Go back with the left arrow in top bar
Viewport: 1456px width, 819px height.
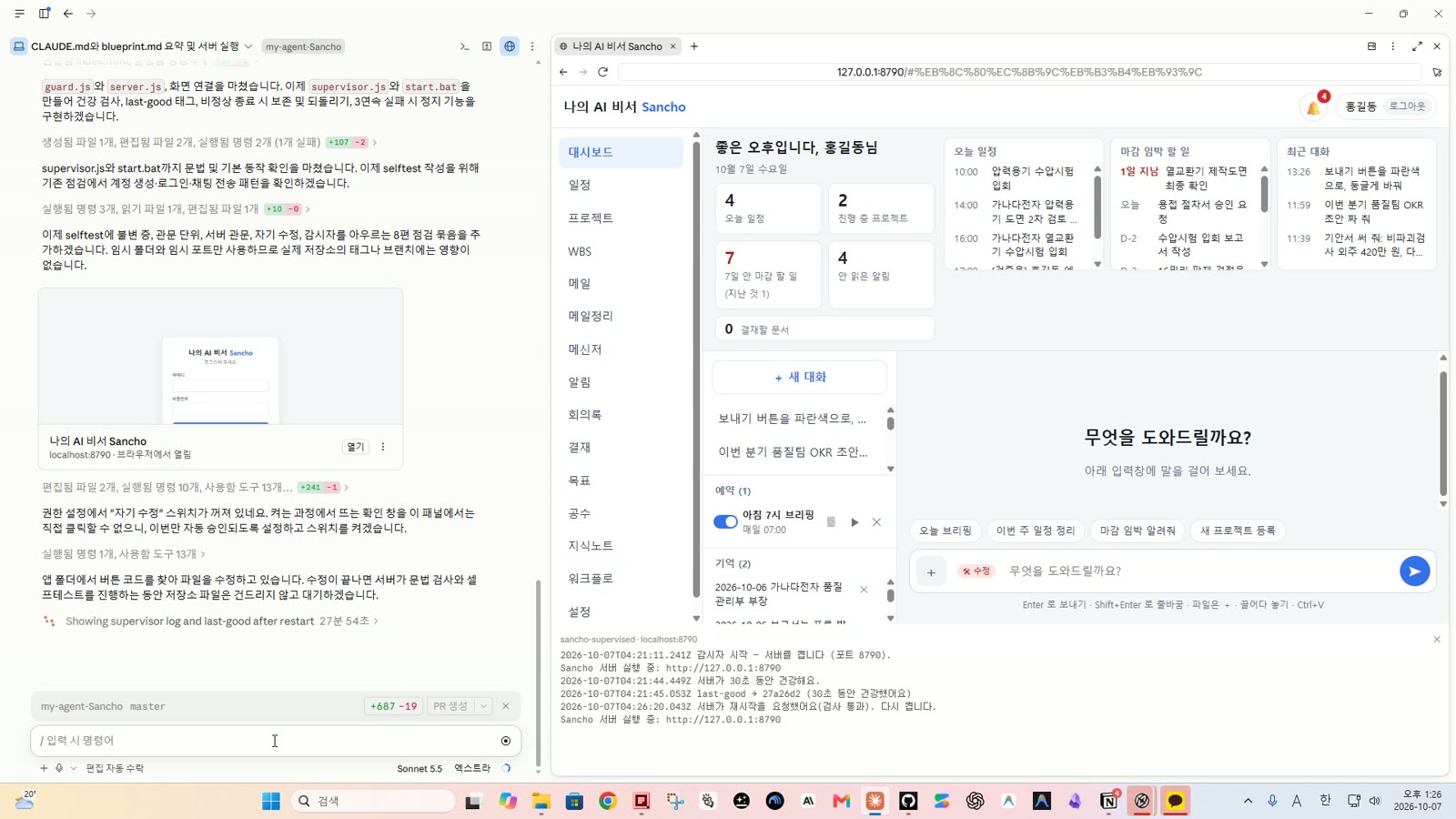coord(68,14)
